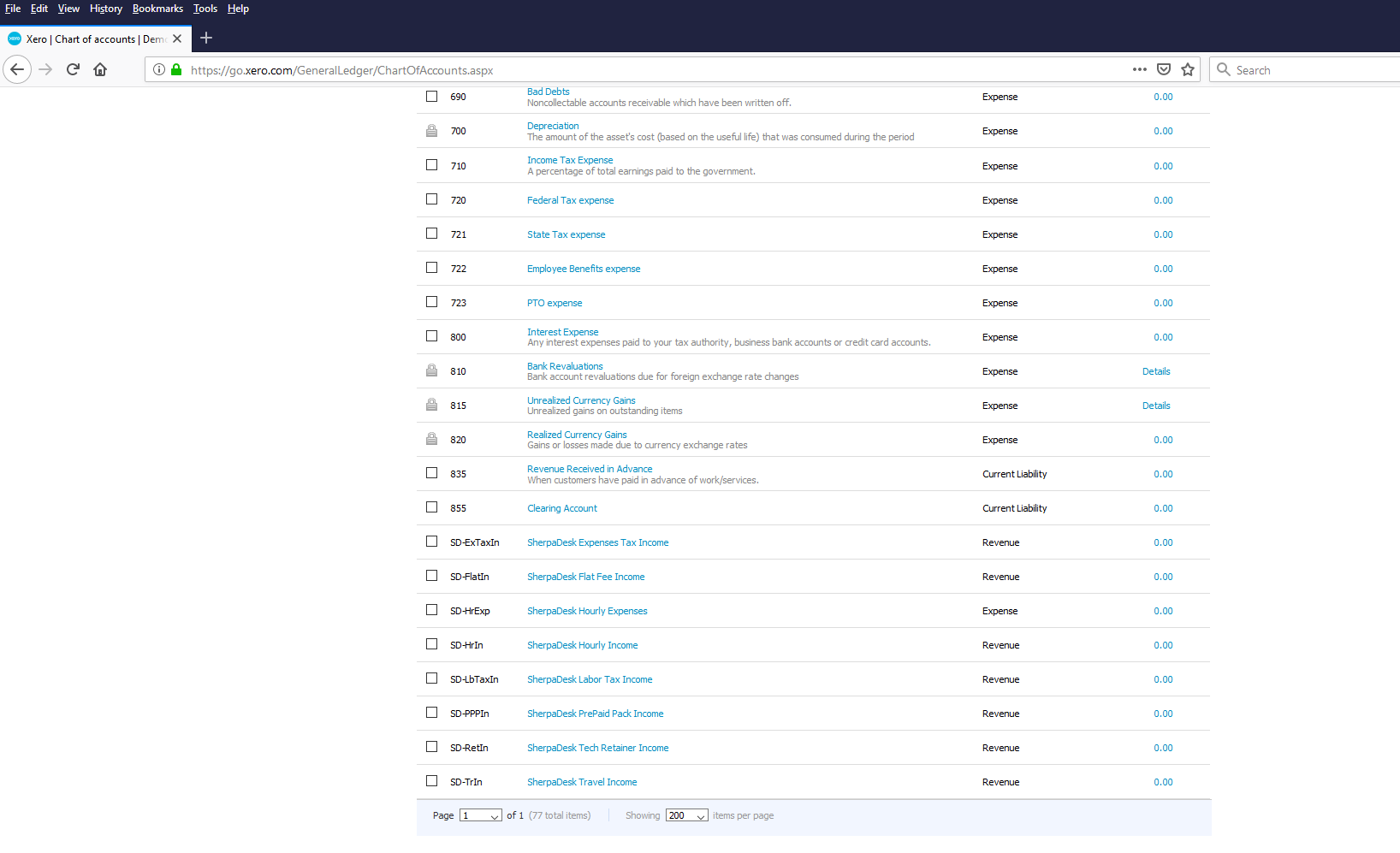Image resolution: width=1400 pixels, height=853 pixels.
Task: Click the green padlock site security icon
Action: (x=176, y=70)
